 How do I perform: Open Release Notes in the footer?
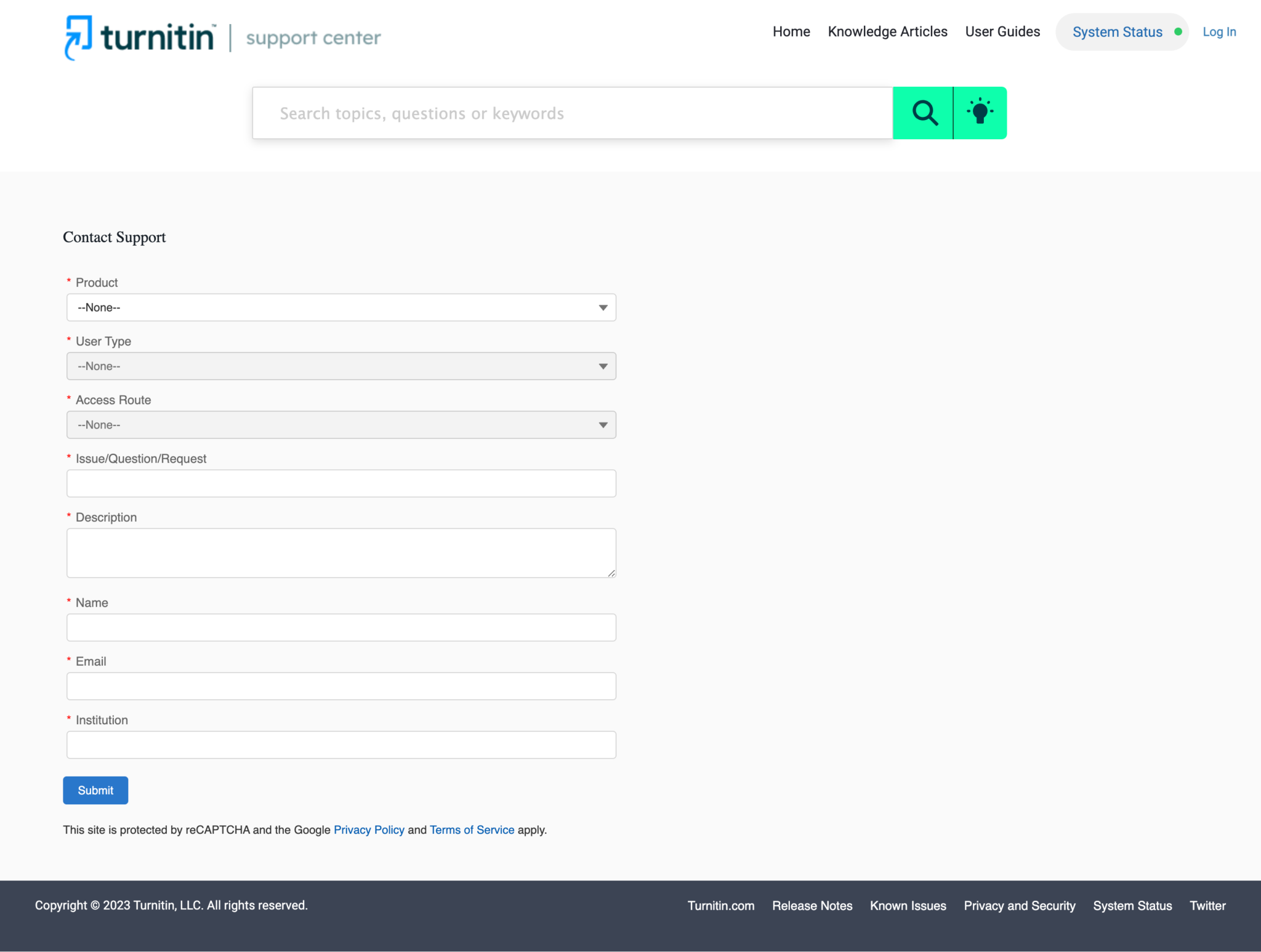point(812,905)
